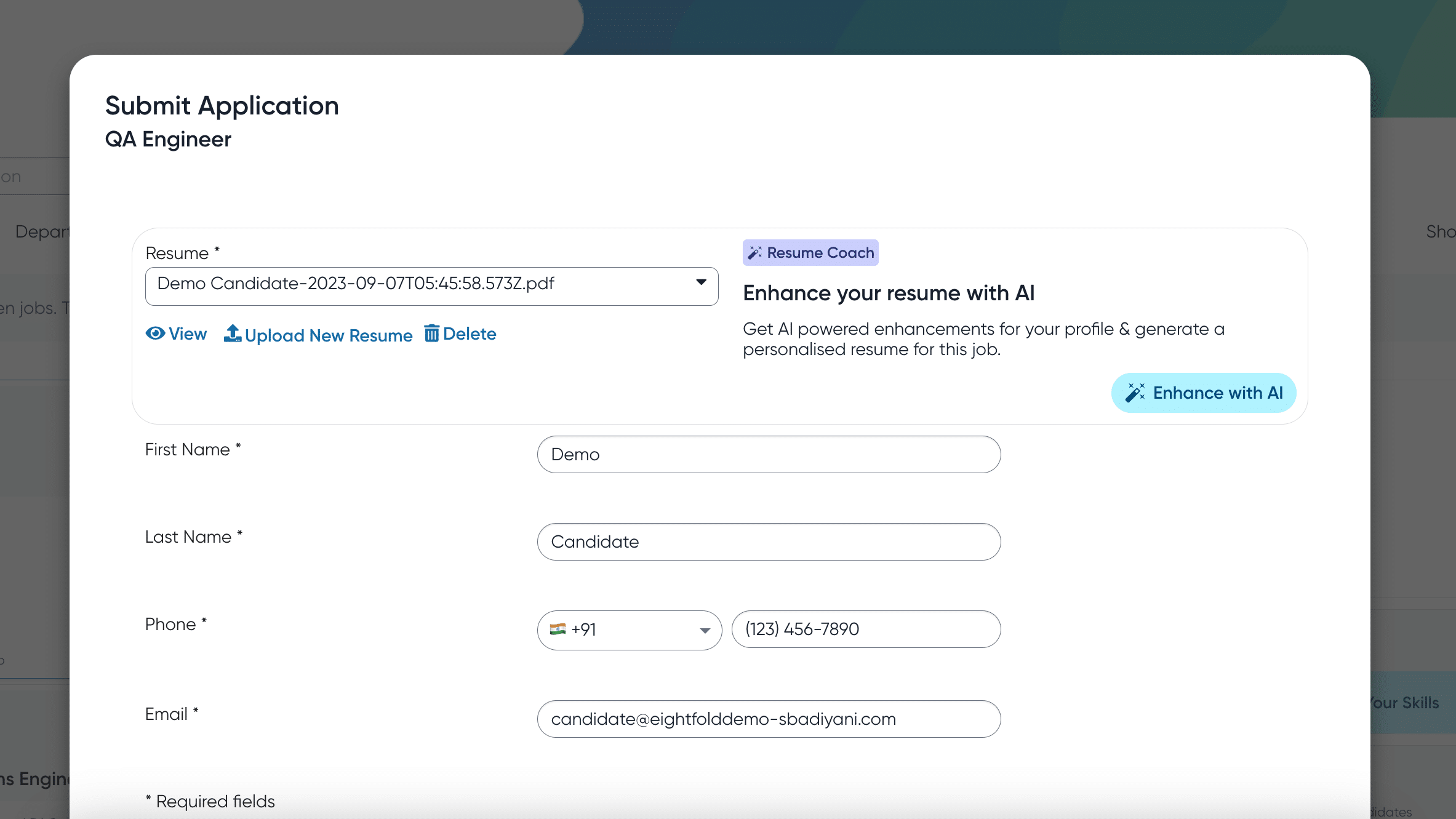Click the Resume Coach badge
Screen dimensions: 1456x819
[810, 253]
